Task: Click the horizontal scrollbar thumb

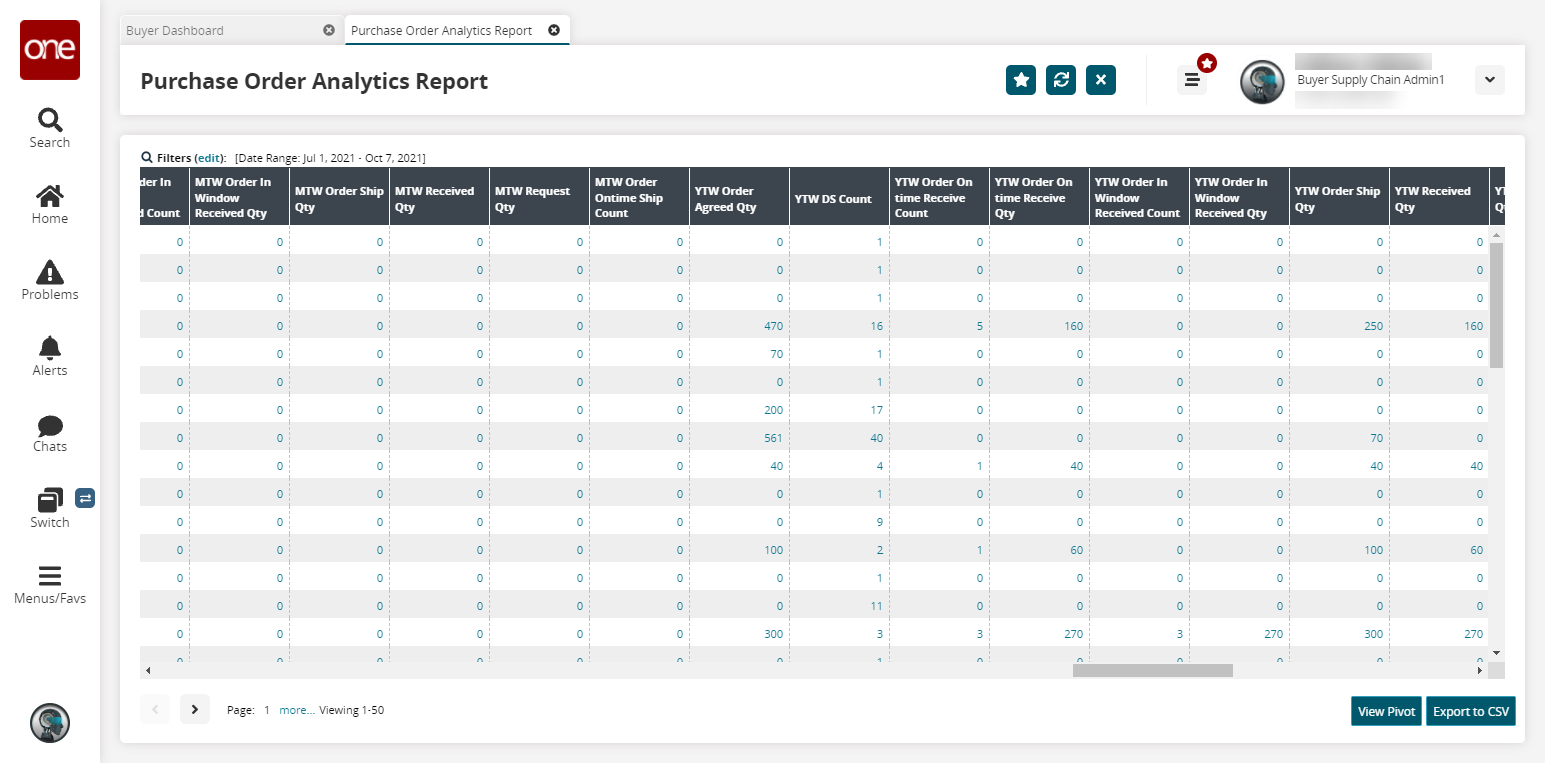Action: coord(1152,671)
